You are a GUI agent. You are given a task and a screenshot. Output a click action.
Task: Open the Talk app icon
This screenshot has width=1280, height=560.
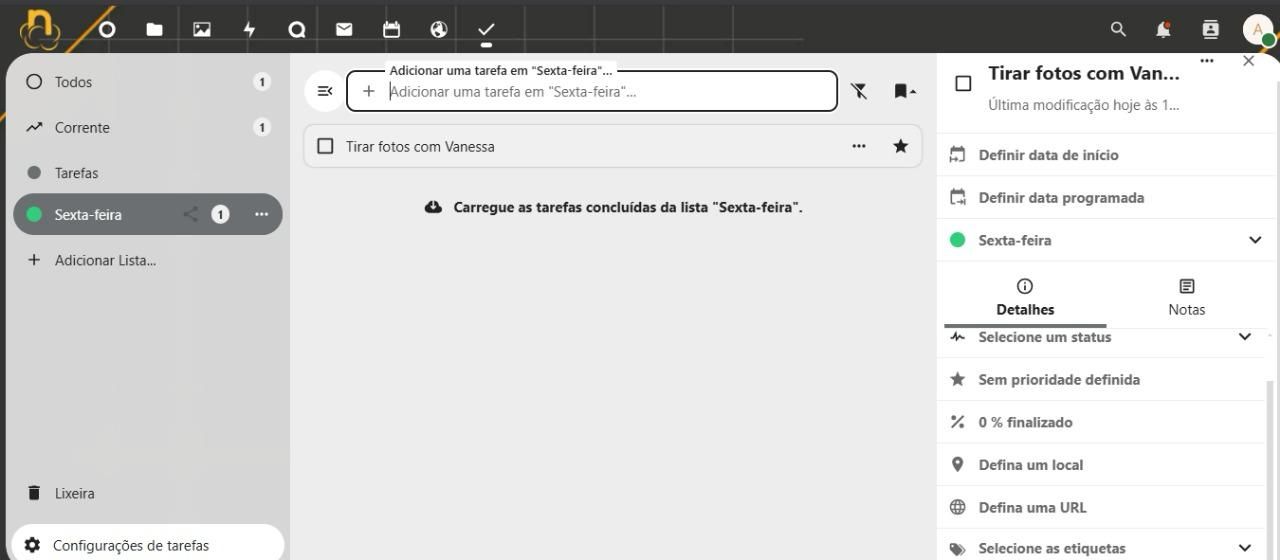coord(297,30)
